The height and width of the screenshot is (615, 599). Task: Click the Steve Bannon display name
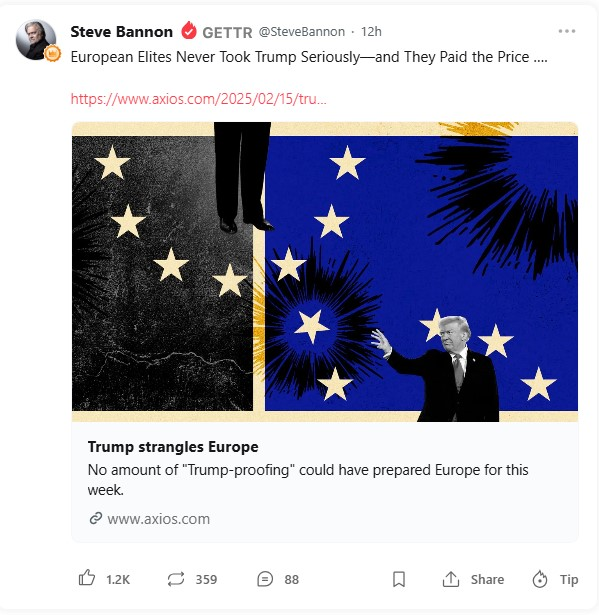tap(122, 32)
